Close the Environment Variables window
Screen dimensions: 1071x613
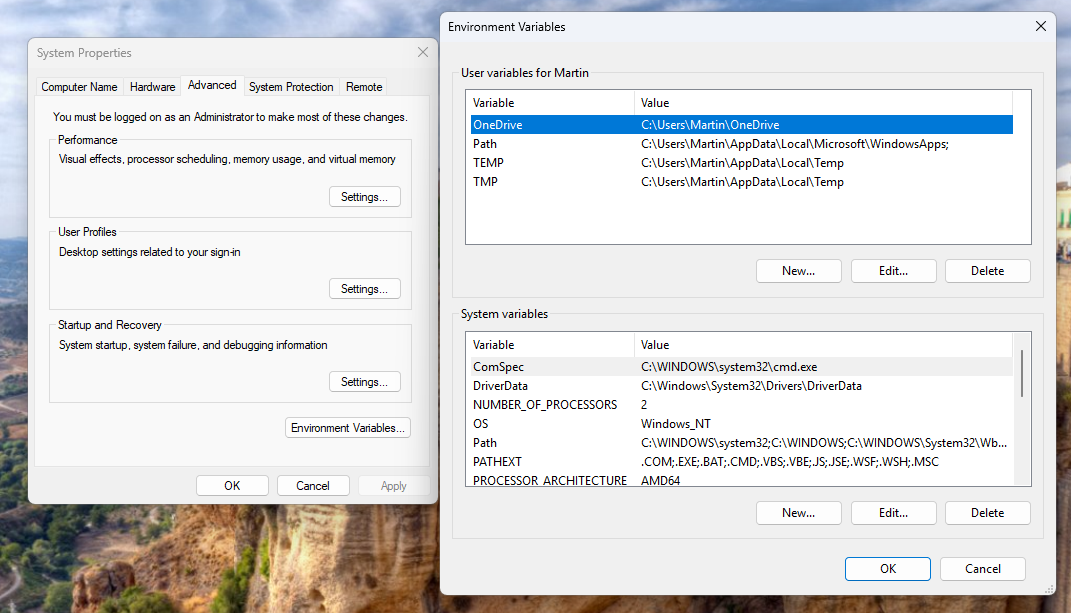(x=1040, y=27)
